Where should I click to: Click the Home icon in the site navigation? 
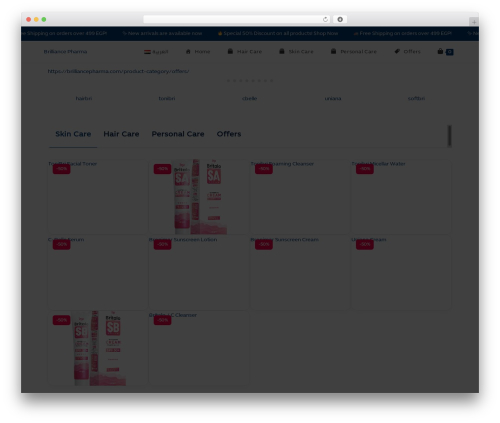(x=188, y=52)
